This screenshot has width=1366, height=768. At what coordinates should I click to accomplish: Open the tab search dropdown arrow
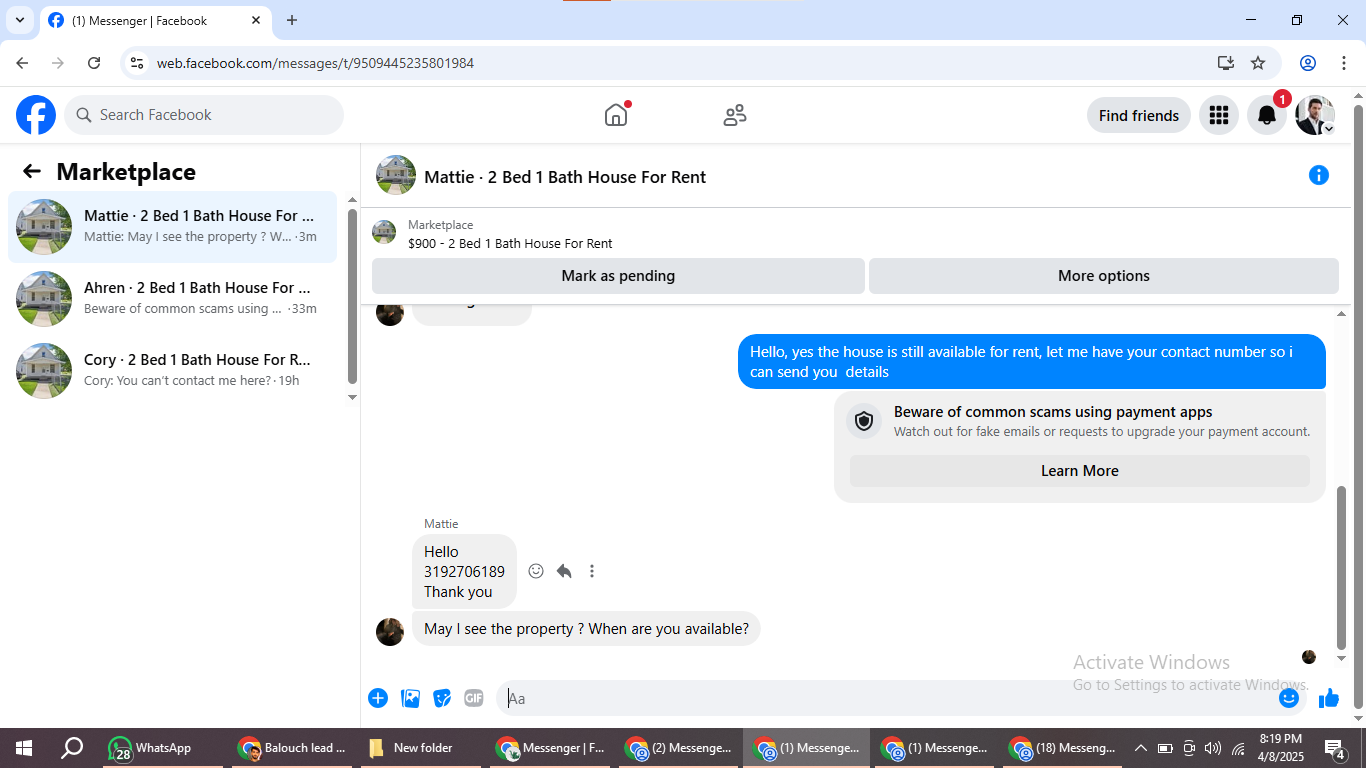point(19,20)
